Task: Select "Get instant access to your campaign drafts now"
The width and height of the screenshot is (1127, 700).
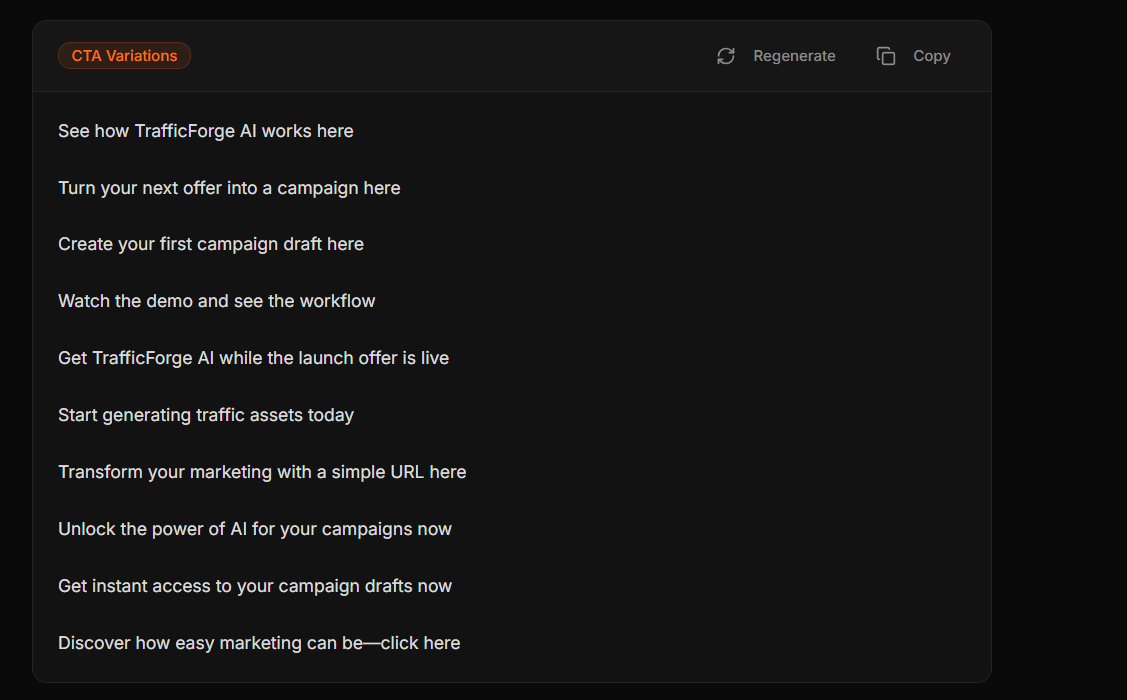Action: (254, 586)
